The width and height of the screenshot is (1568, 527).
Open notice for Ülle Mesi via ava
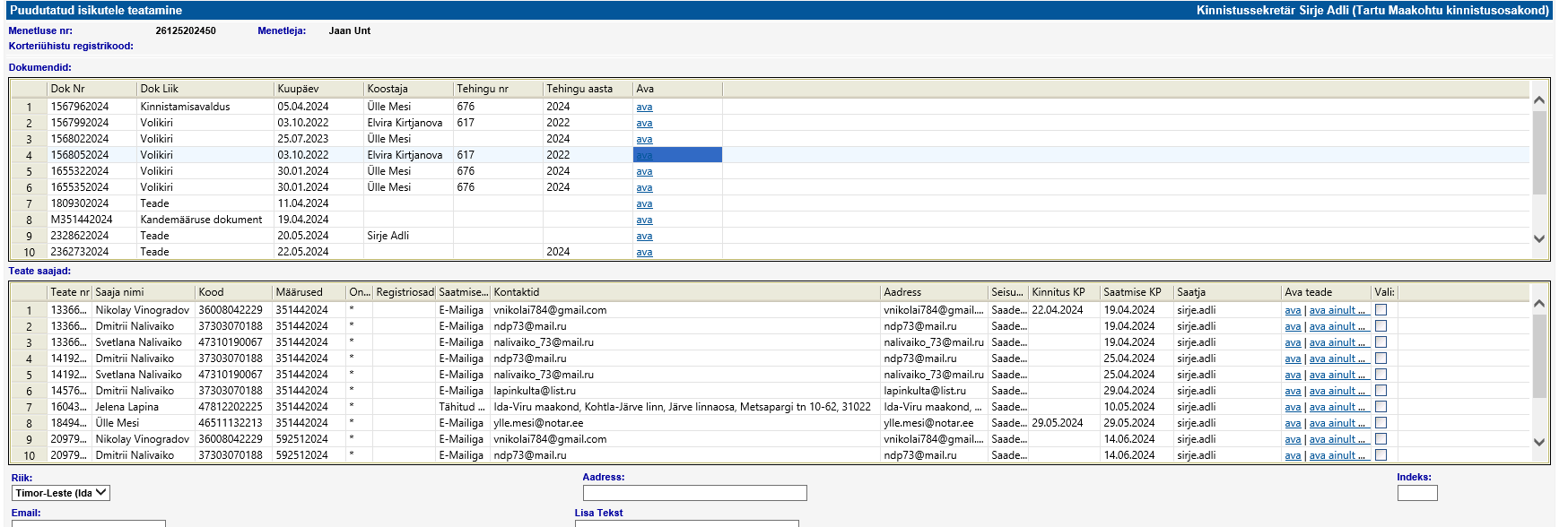(x=1293, y=423)
